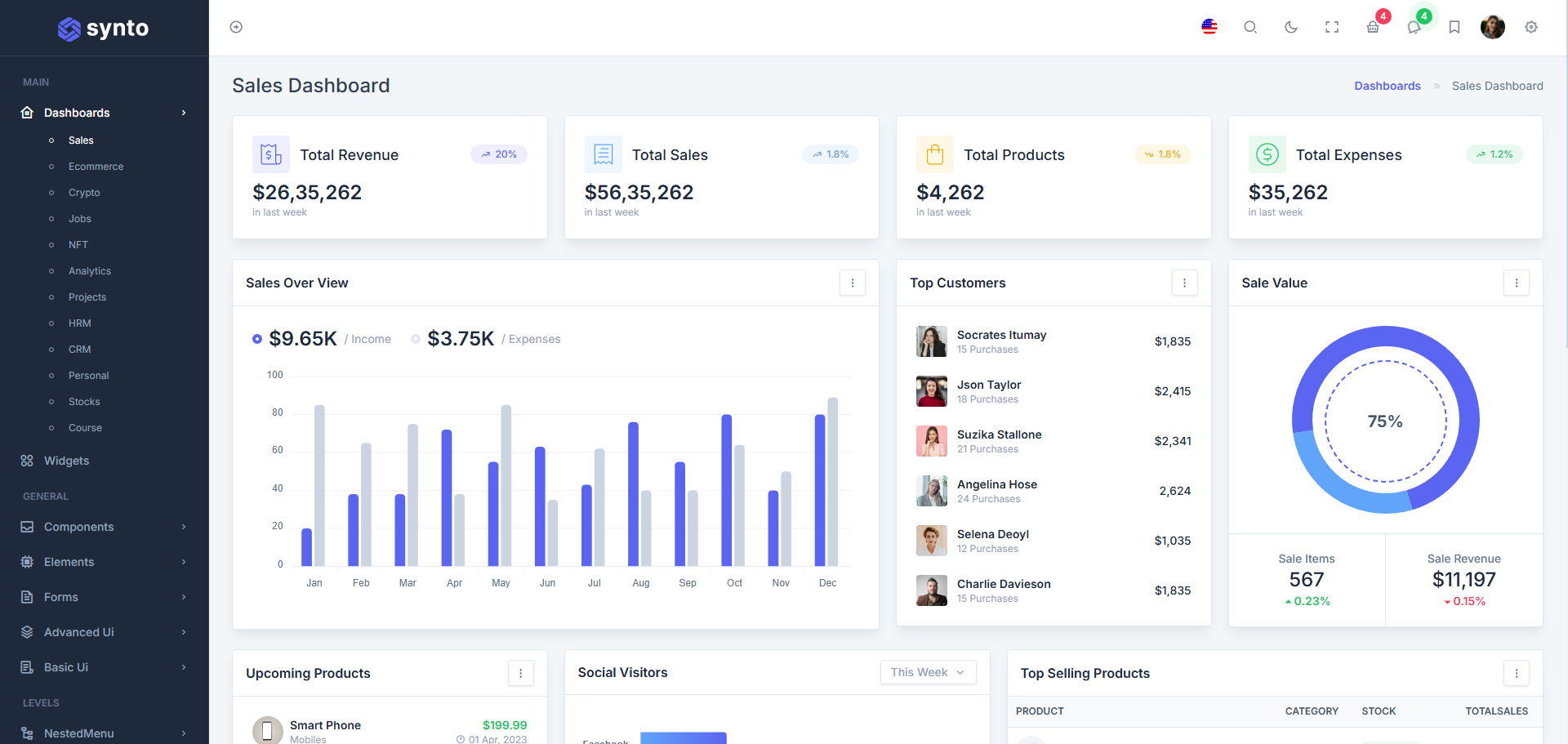Open Sale Value options menu
Viewport: 1568px width, 744px height.
(x=1517, y=283)
